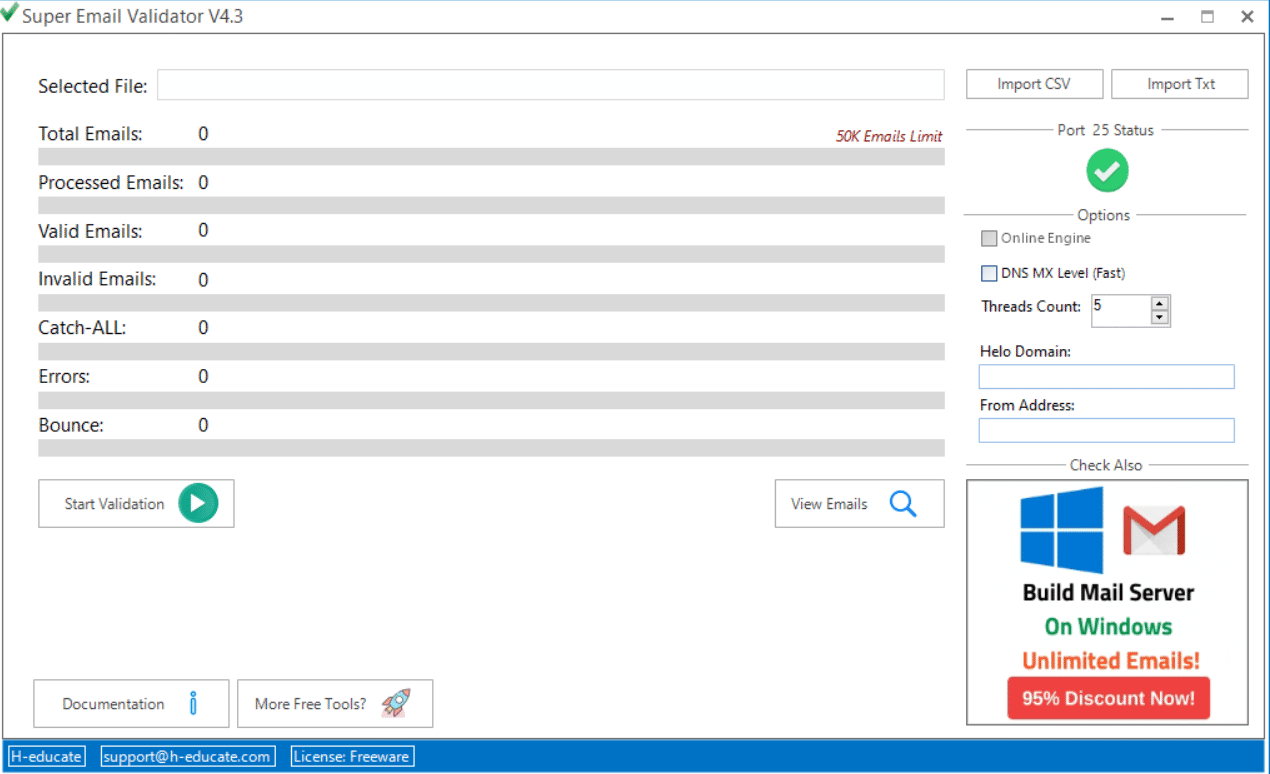This screenshot has height=774, width=1270.
Task: Click the License: Freeware status entry
Action: tap(351, 756)
